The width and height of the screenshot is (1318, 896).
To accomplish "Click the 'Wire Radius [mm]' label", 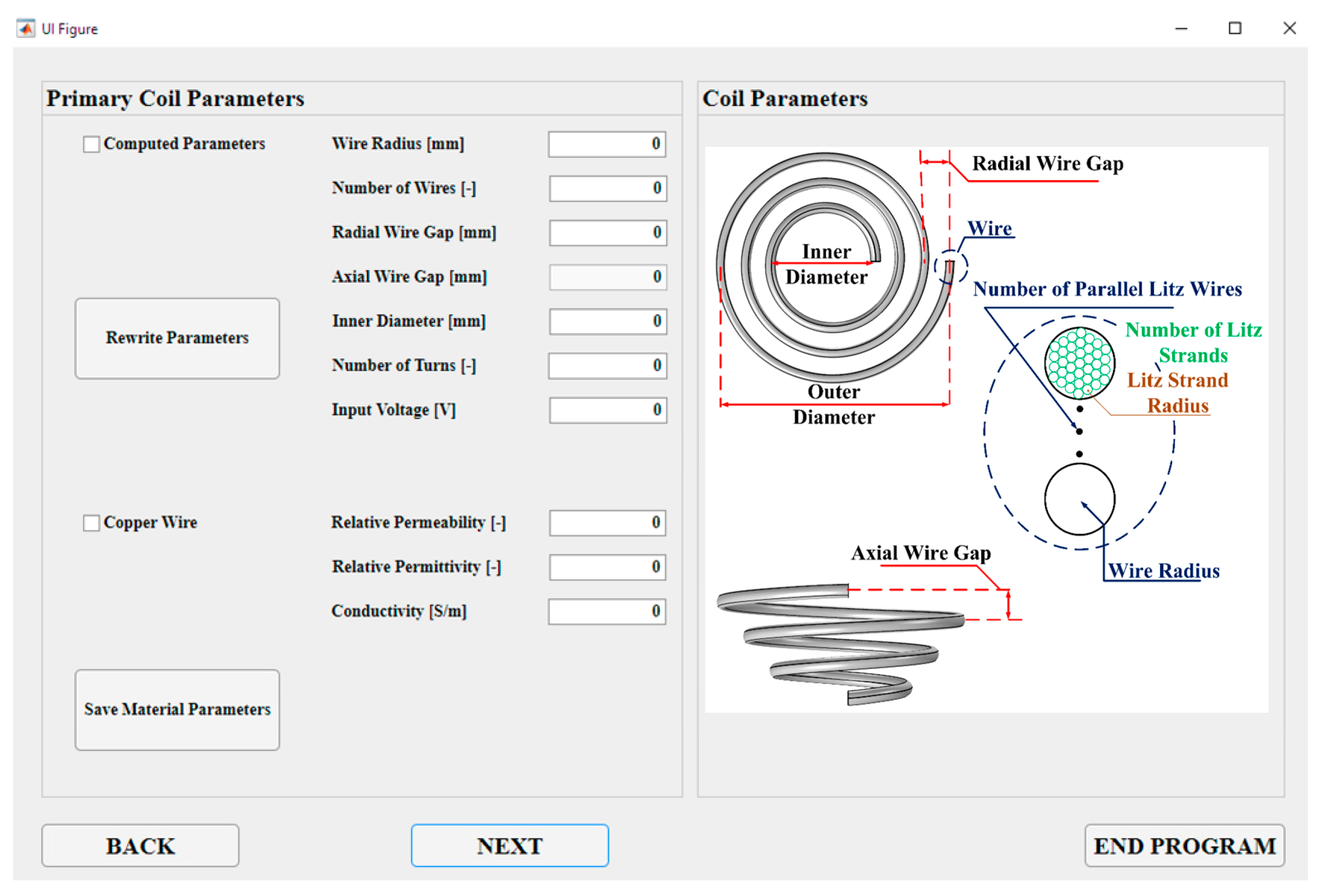I will (x=398, y=144).
